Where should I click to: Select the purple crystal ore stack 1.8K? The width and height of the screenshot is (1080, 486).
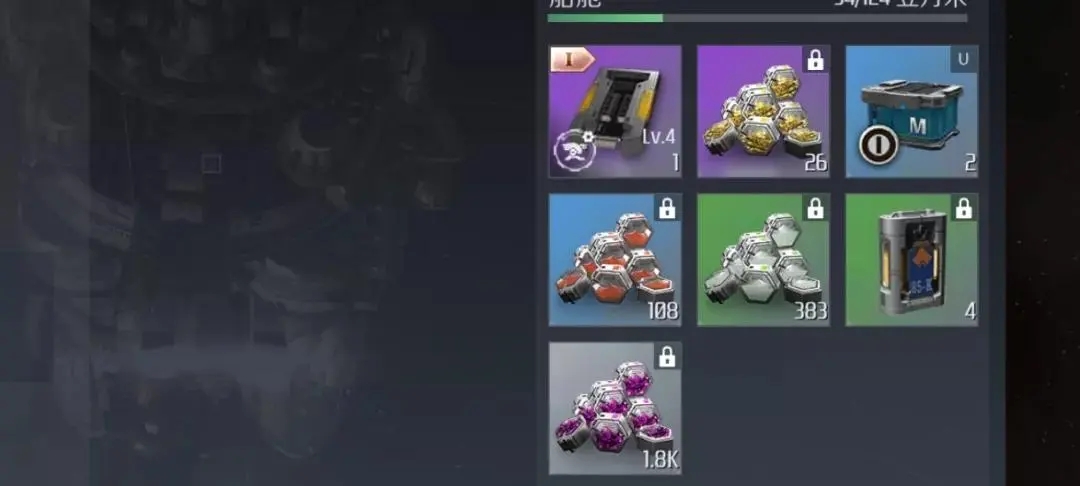[615, 408]
